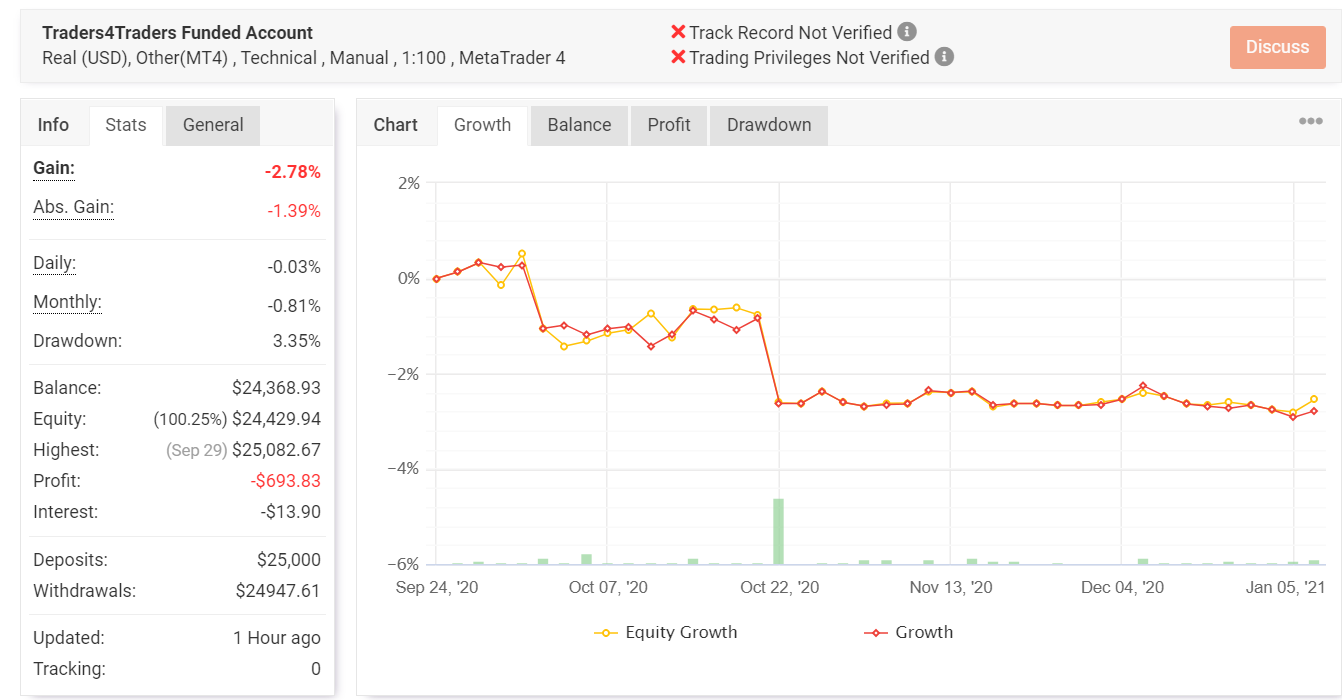The width and height of the screenshot is (1342, 700).
Task: Click the info icon beside Trading Privileges Not Verified
Action: tap(944, 57)
